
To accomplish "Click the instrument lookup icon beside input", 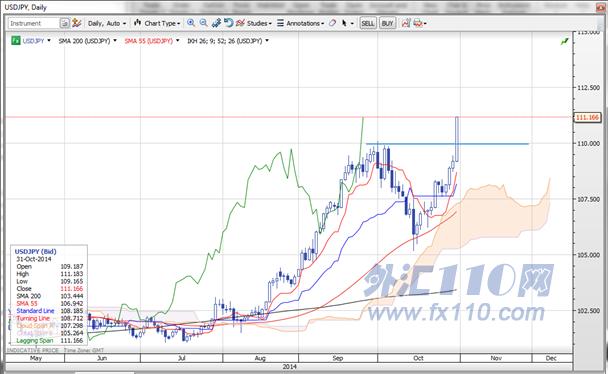I will tap(64, 23).
